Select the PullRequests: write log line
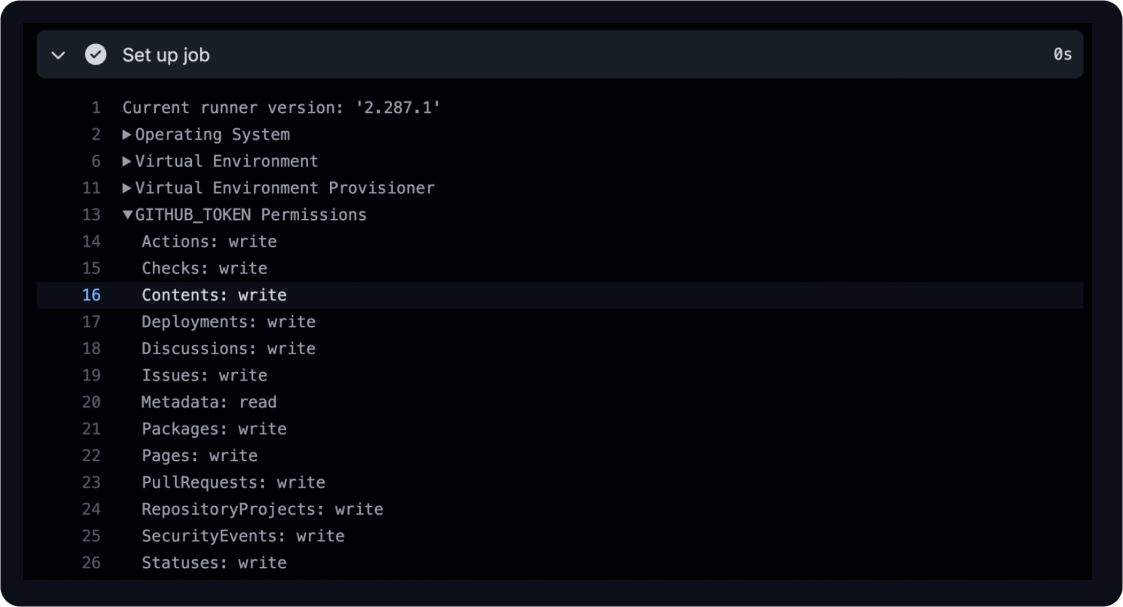The height and width of the screenshot is (607, 1123). pyautogui.click(x=560, y=482)
